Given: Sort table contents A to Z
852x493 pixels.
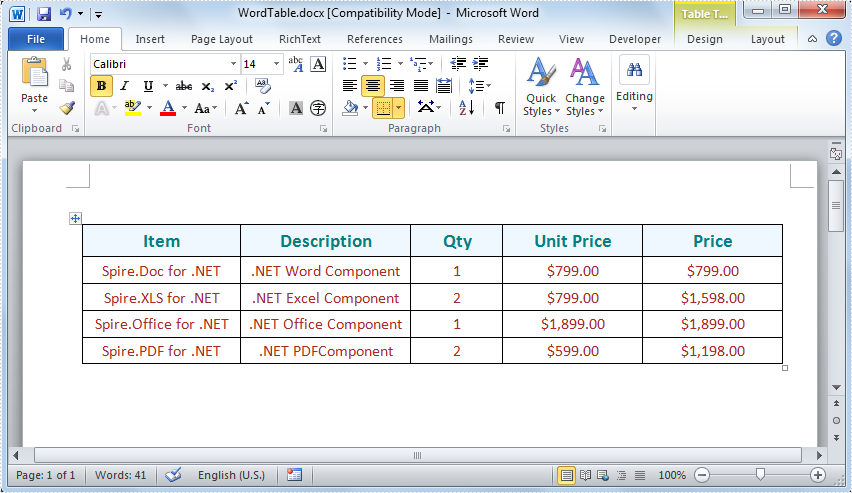Looking at the screenshot, I should pyautogui.click(x=466, y=108).
